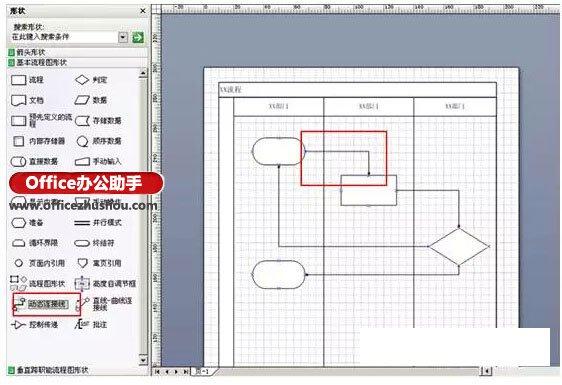Go to the first page navigation button
This screenshot has height=385, width=562.
(x=157, y=372)
